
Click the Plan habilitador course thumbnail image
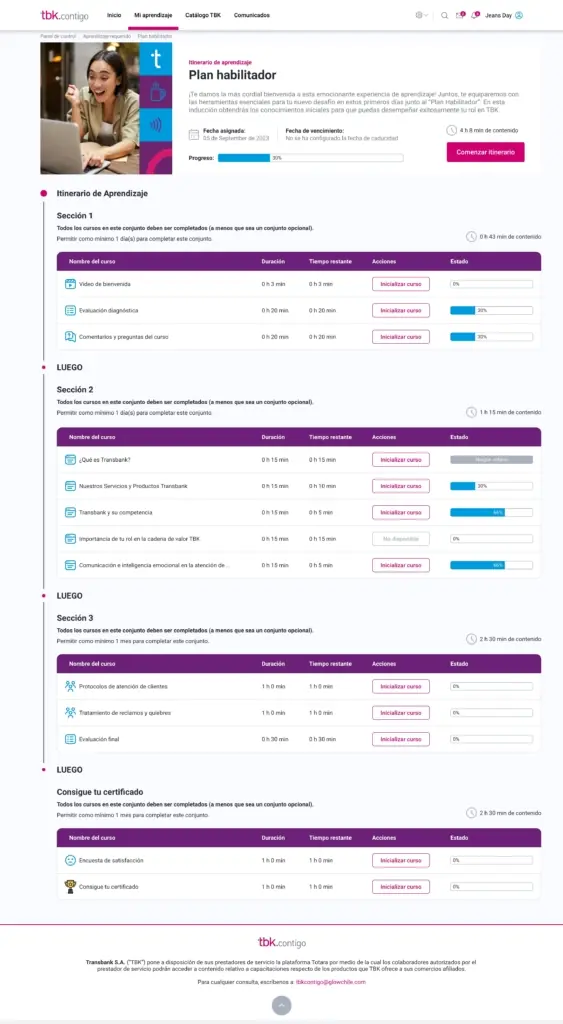(x=106, y=108)
